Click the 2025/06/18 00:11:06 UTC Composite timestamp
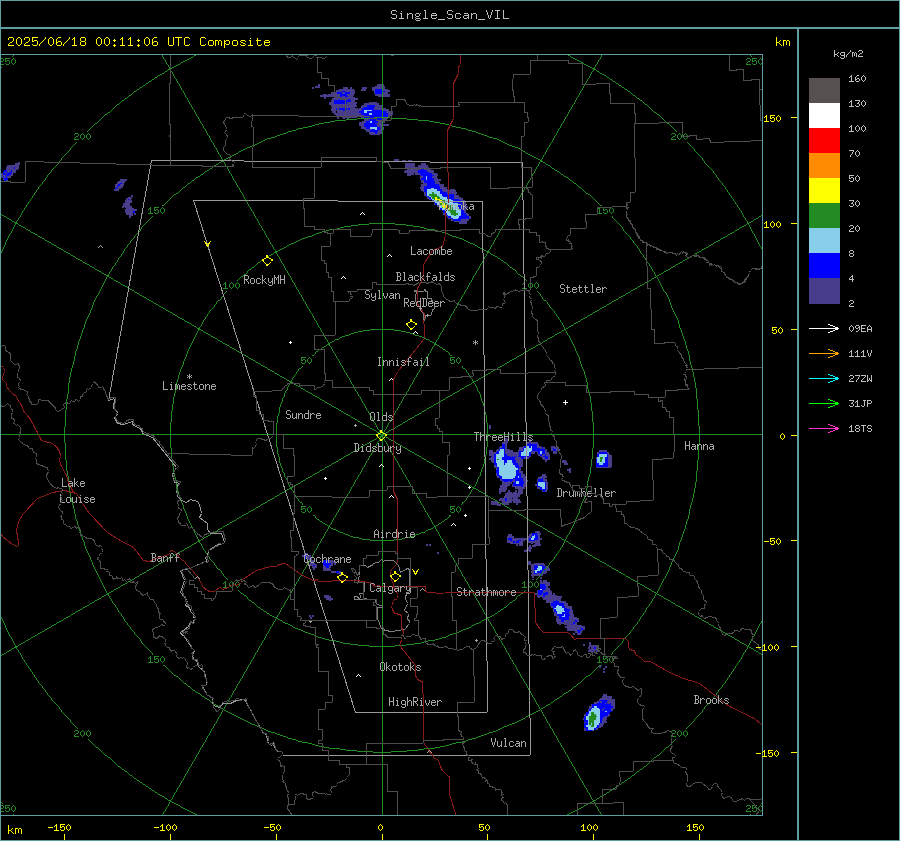The height and width of the screenshot is (841, 900). pyautogui.click(x=138, y=42)
